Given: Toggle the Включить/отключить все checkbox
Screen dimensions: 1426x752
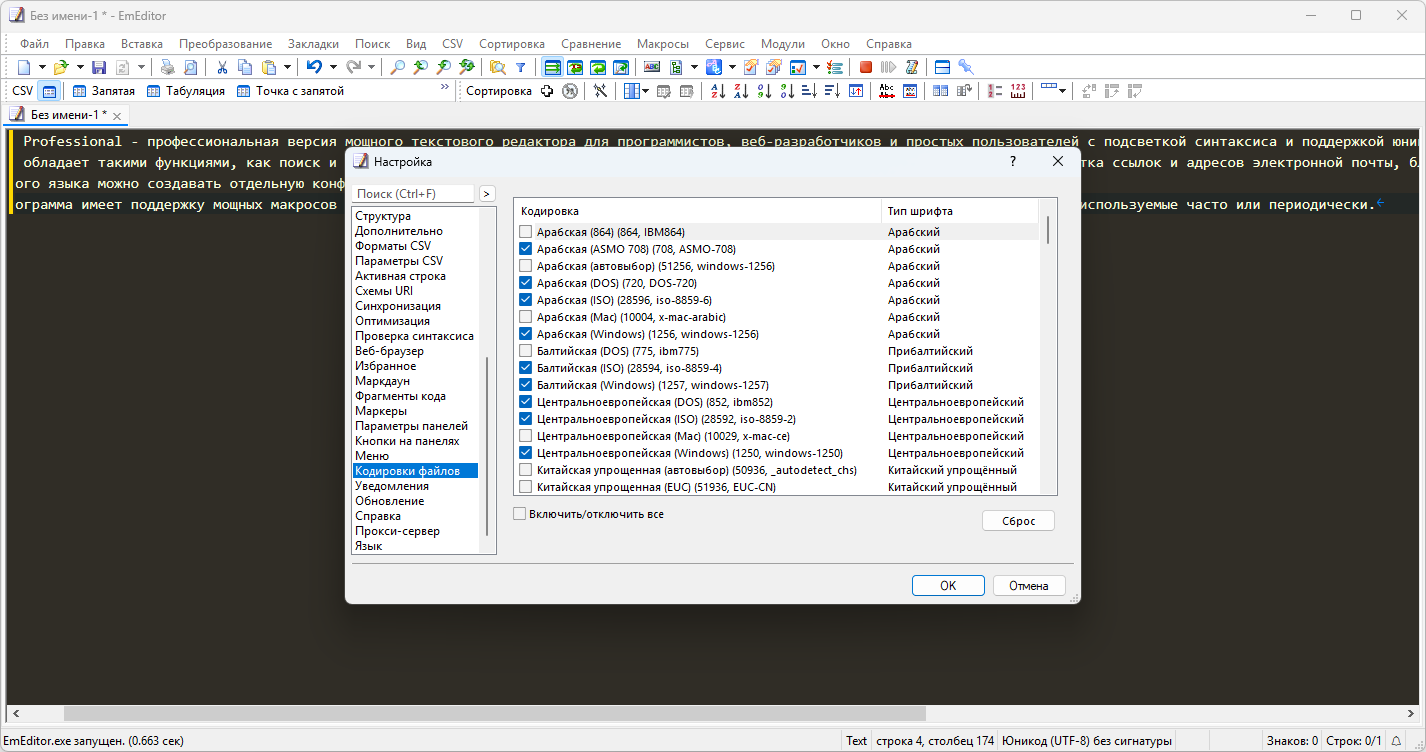Looking at the screenshot, I should click(520, 514).
